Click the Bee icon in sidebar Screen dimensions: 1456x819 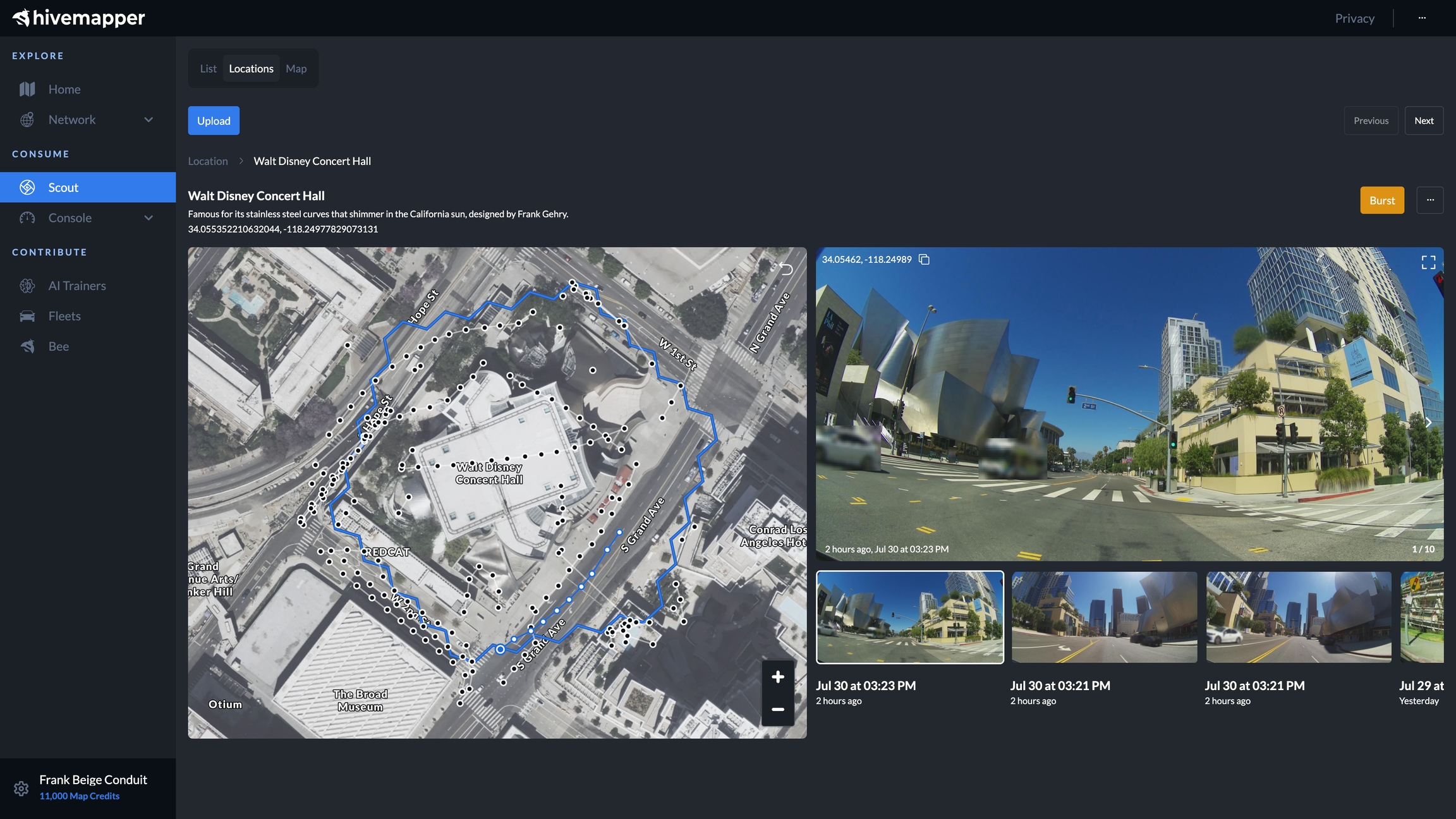click(27, 346)
